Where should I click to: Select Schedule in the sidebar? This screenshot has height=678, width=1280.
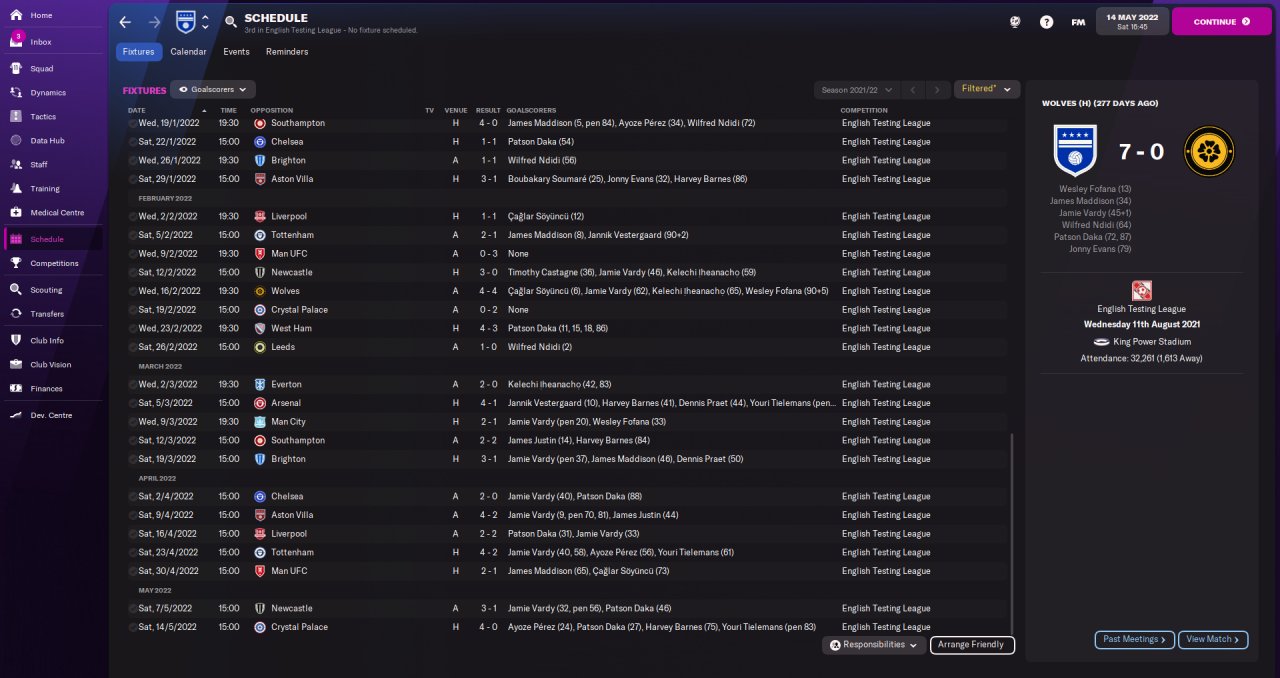click(52, 239)
